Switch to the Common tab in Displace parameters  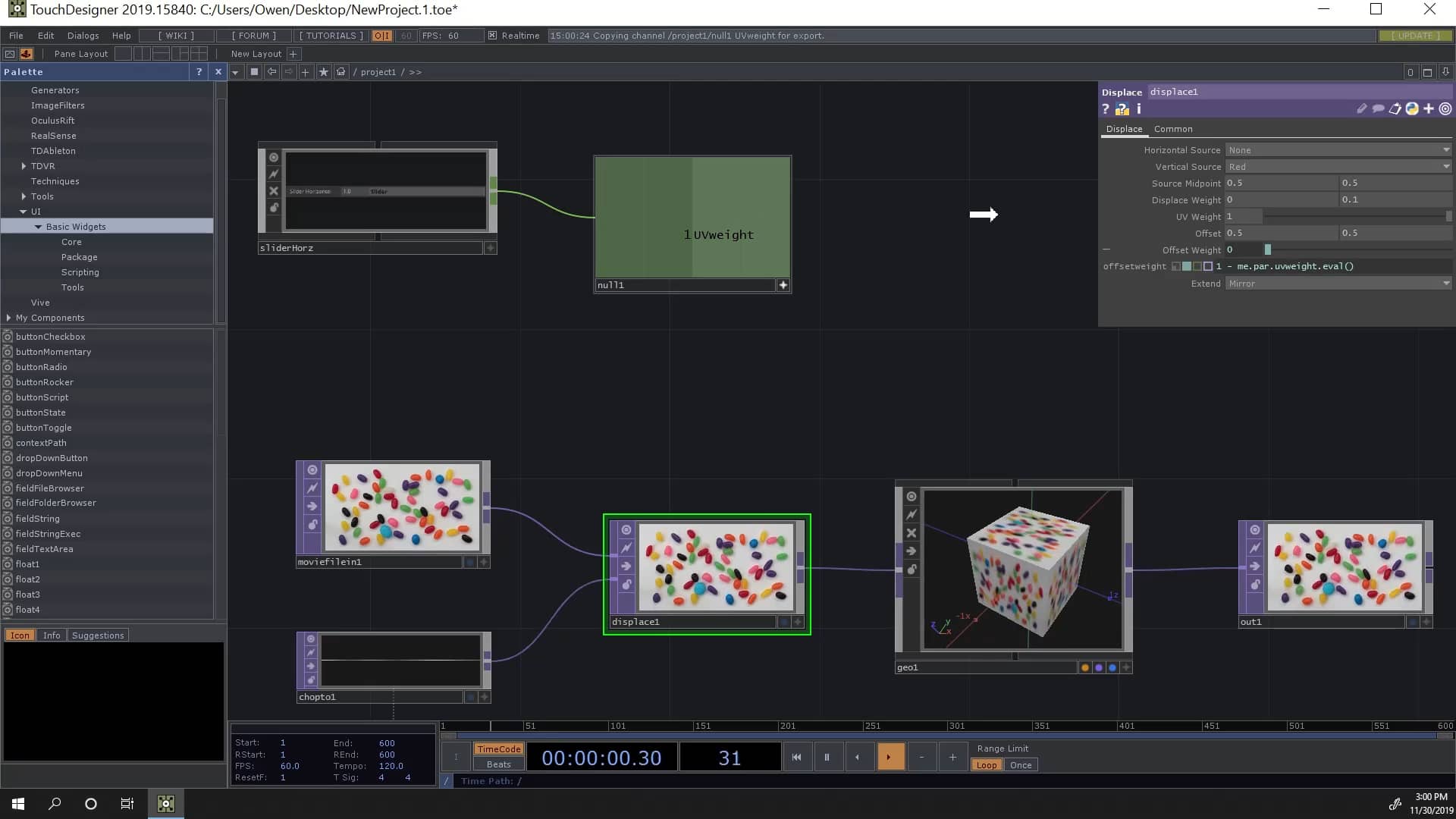(1173, 129)
